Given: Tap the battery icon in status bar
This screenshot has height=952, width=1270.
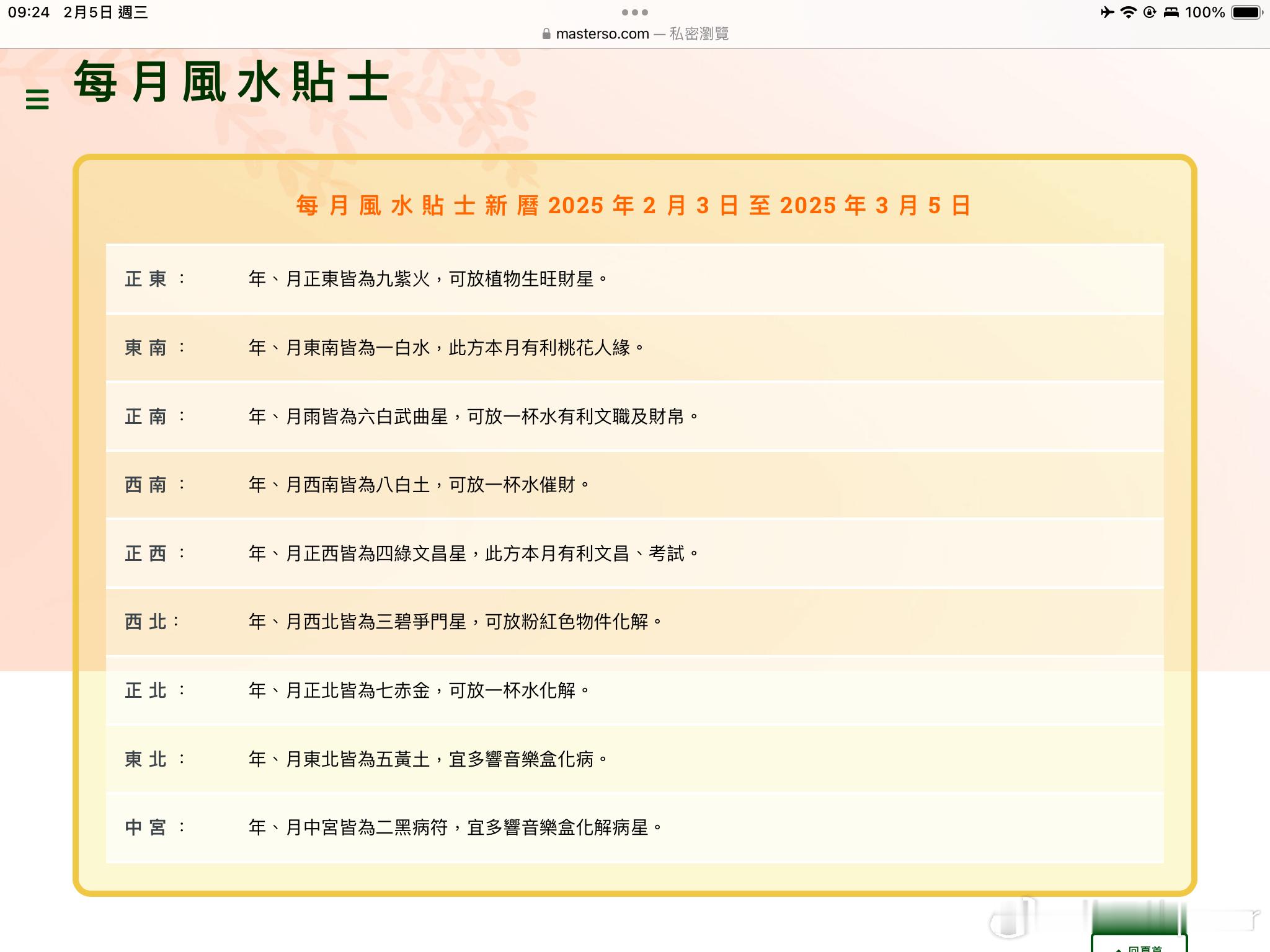Looking at the screenshot, I should pos(1247,12).
